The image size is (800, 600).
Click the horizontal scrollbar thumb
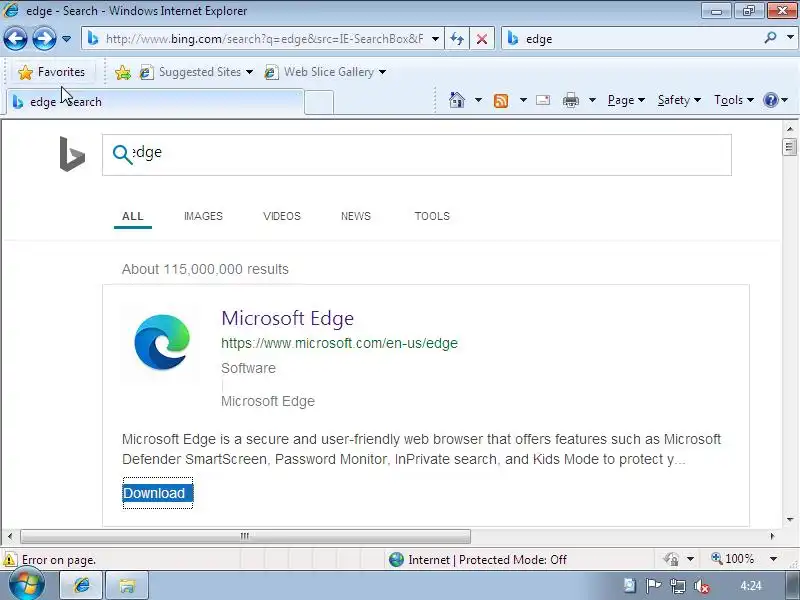(245, 536)
